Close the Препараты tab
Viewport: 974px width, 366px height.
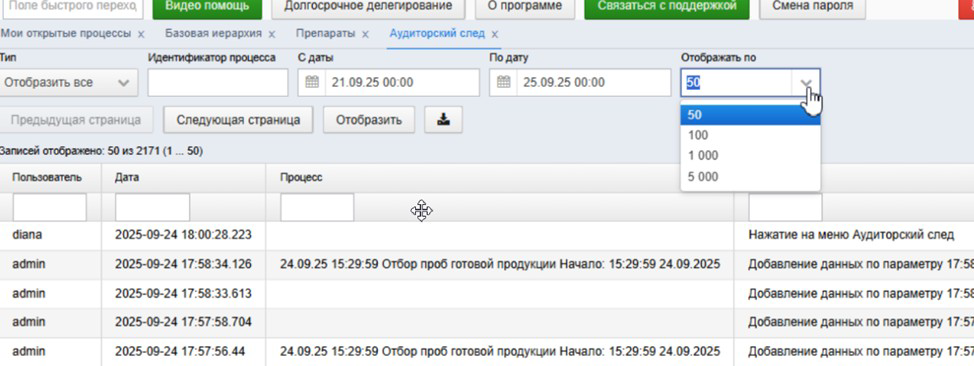(365, 34)
